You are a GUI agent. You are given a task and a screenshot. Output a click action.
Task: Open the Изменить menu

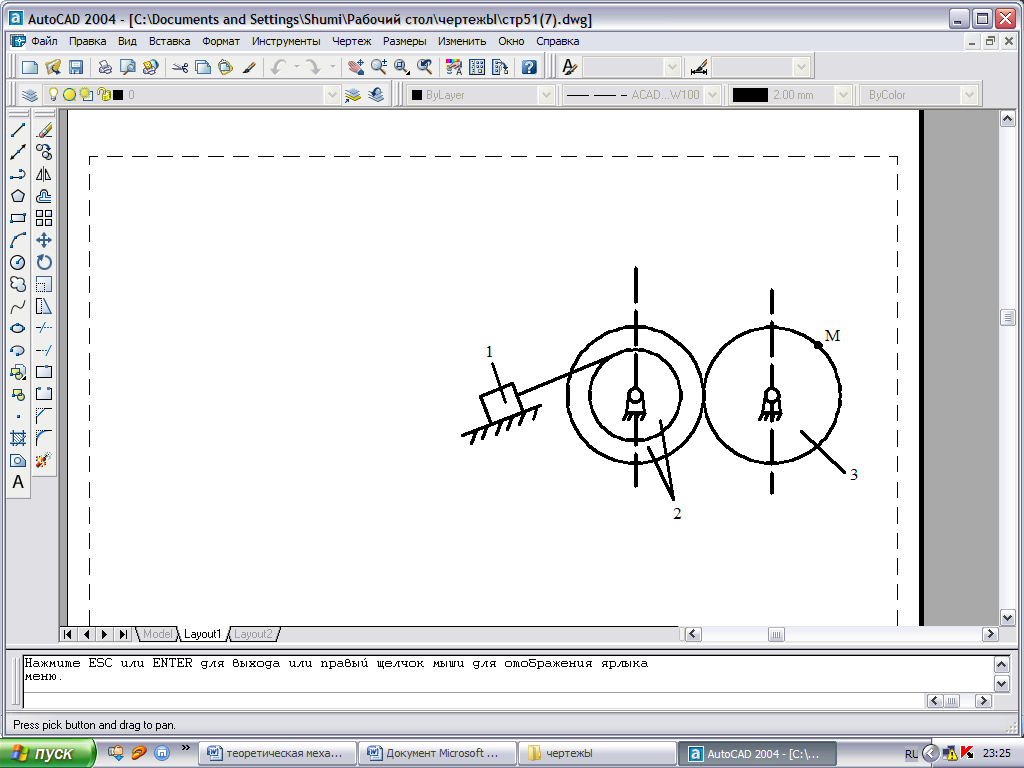pyautogui.click(x=462, y=41)
